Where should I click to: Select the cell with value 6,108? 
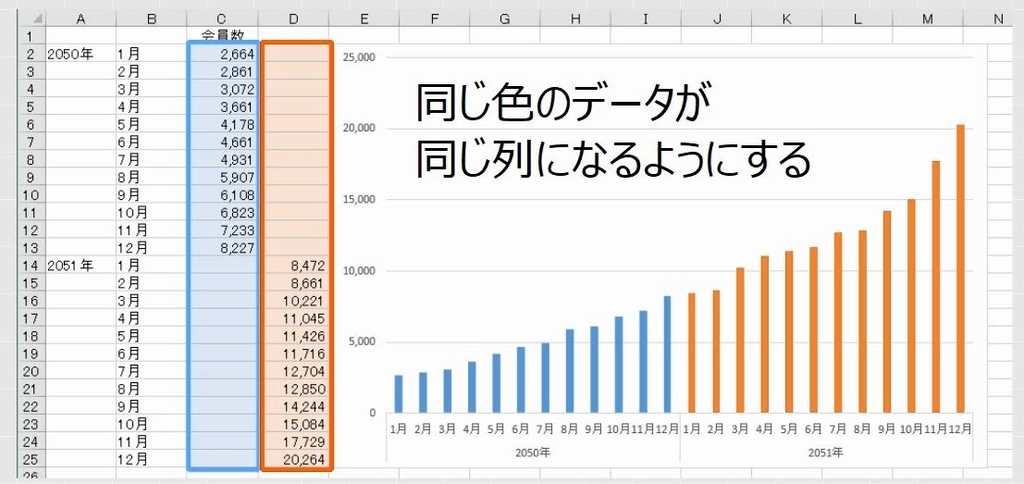click(222, 195)
